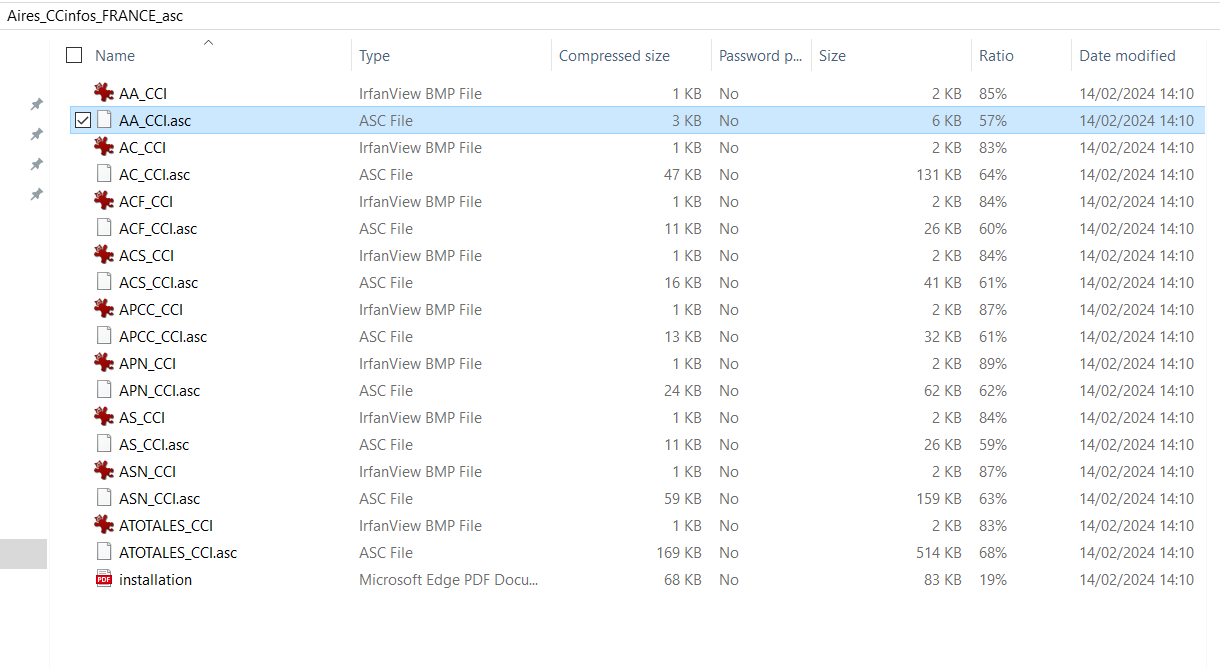Viewport: 1220px width, 668px height.
Task: Click the blank file icon for AC_CCI.asc
Action: coord(104,174)
